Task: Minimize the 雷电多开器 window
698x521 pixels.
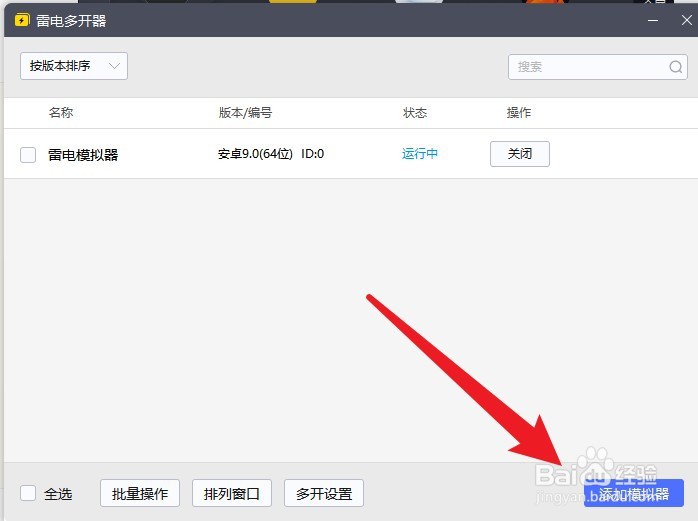Action: point(653,20)
